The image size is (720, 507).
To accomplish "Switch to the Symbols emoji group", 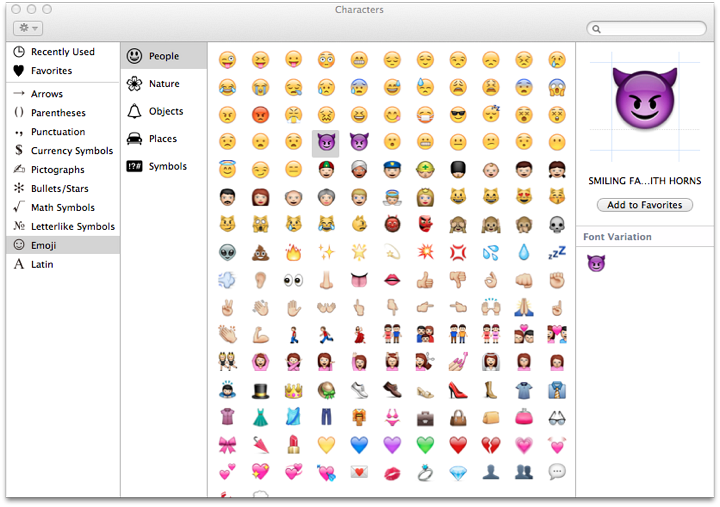I will point(164,166).
